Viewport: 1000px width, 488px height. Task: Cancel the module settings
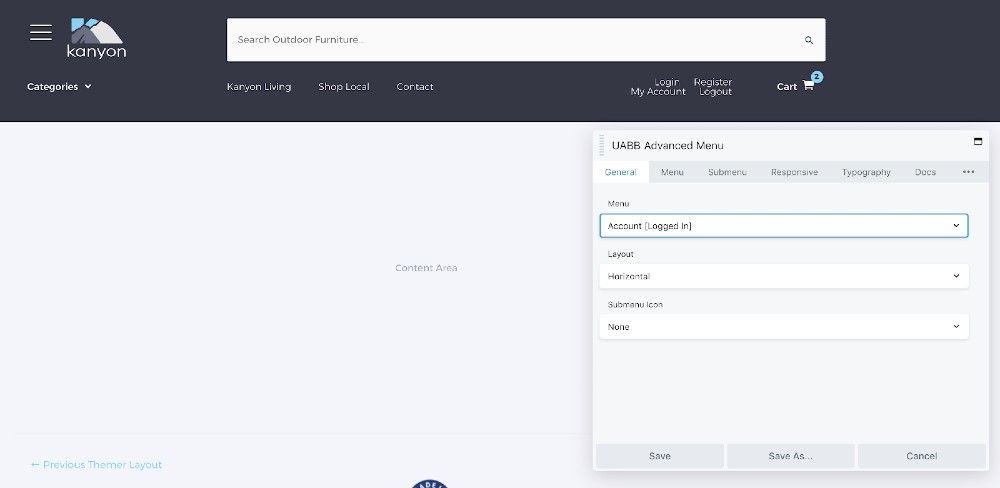pyautogui.click(x=921, y=456)
